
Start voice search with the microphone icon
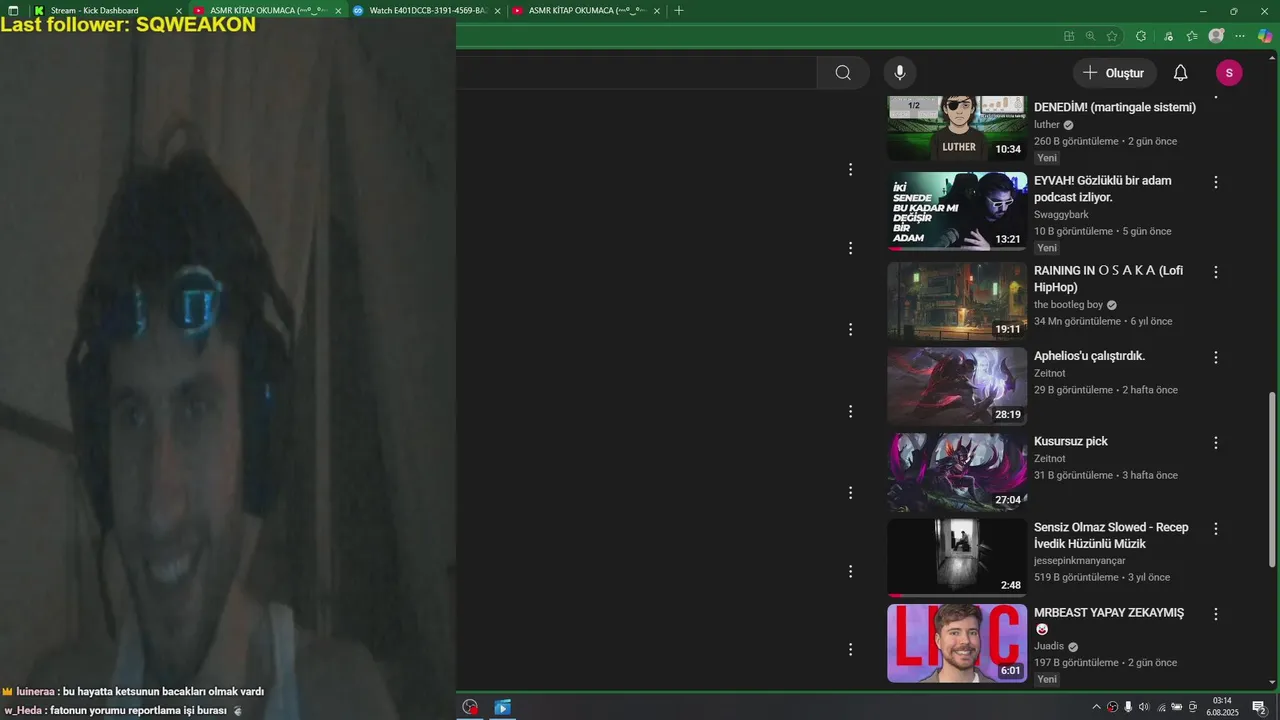(x=900, y=73)
